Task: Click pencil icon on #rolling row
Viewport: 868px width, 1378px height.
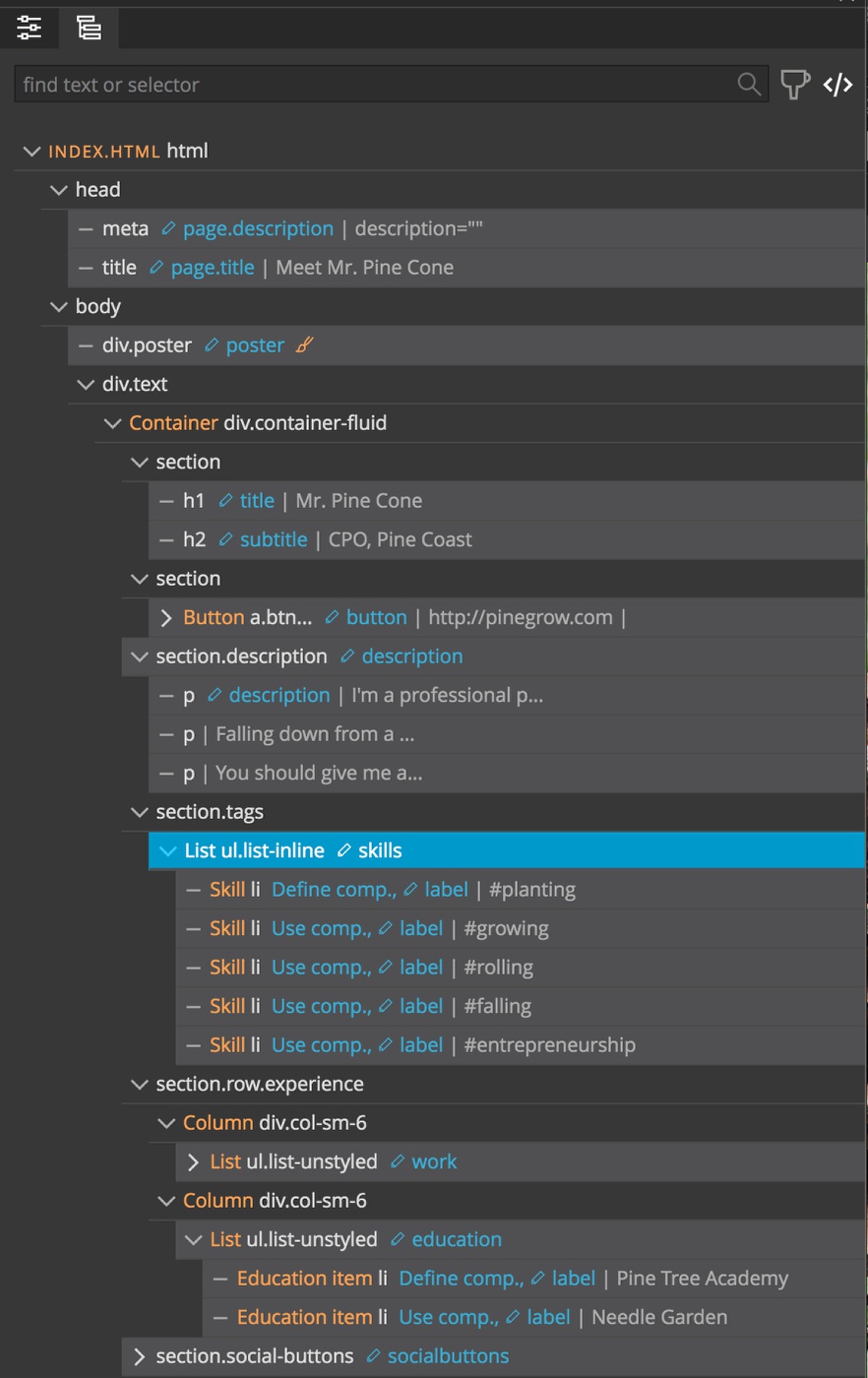Action: (x=386, y=968)
